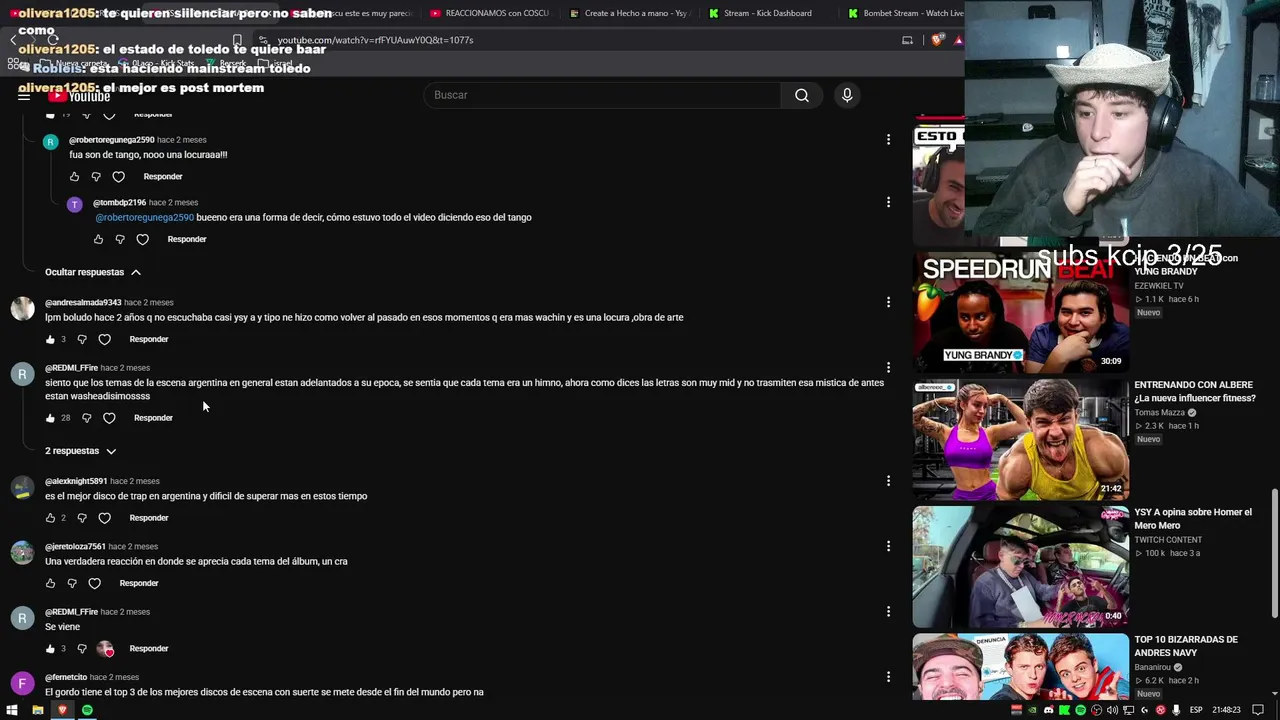Reply to robertoregunega2590 with Responder
The height and width of the screenshot is (720, 1280).
pyautogui.click(x=163, y=177)
